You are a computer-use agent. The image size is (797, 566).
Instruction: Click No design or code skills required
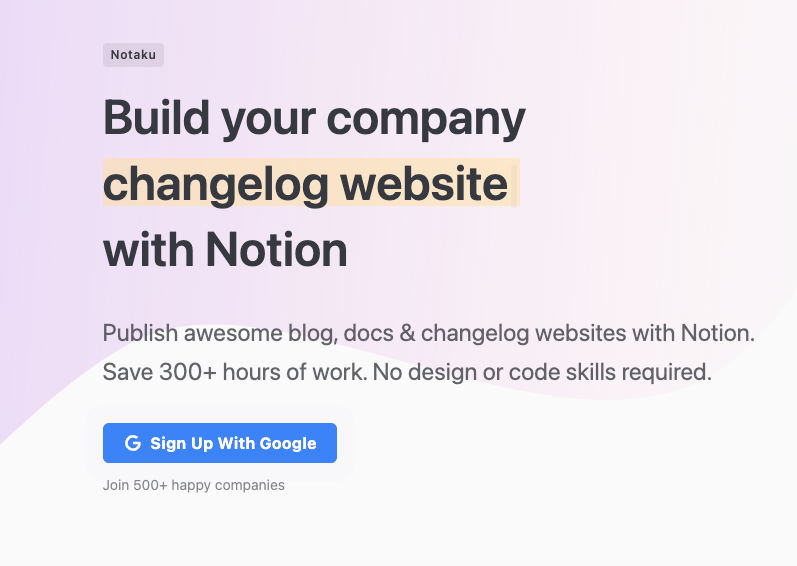click(542, 372)
